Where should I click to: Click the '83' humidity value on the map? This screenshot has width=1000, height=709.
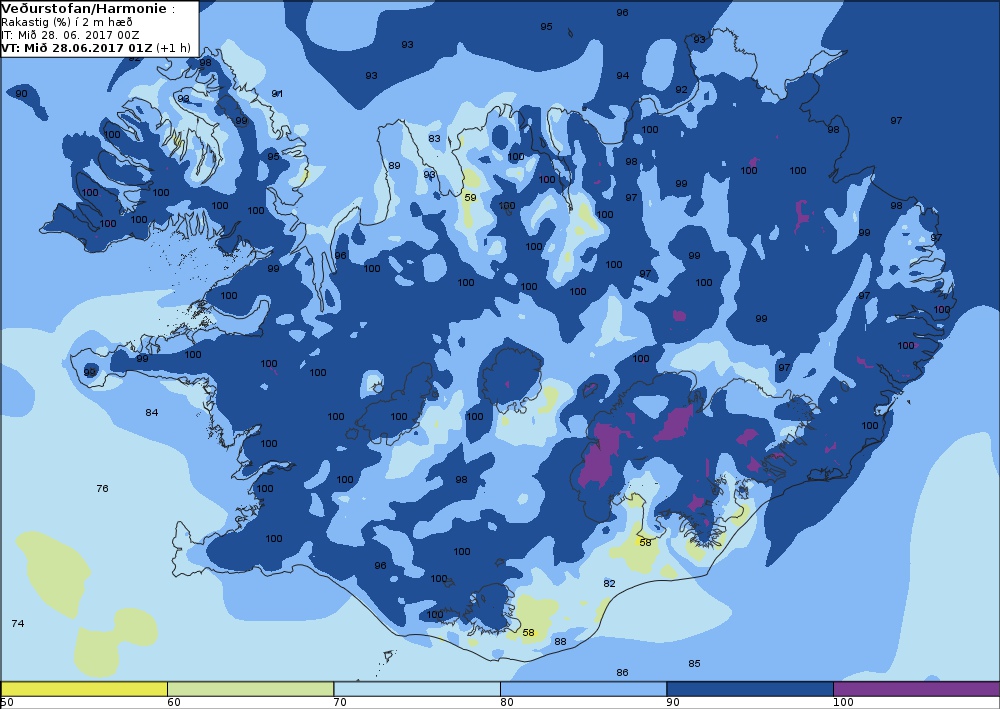point(434,138)
